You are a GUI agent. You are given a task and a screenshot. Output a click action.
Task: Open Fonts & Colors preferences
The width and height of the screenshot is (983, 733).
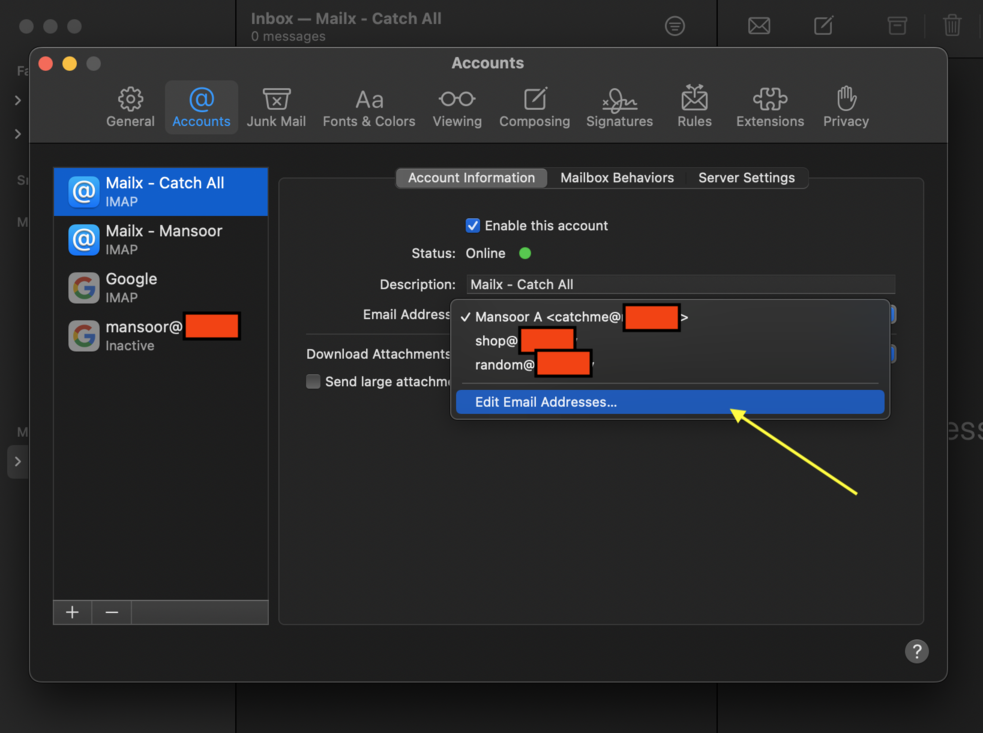[x=368, y=107]
